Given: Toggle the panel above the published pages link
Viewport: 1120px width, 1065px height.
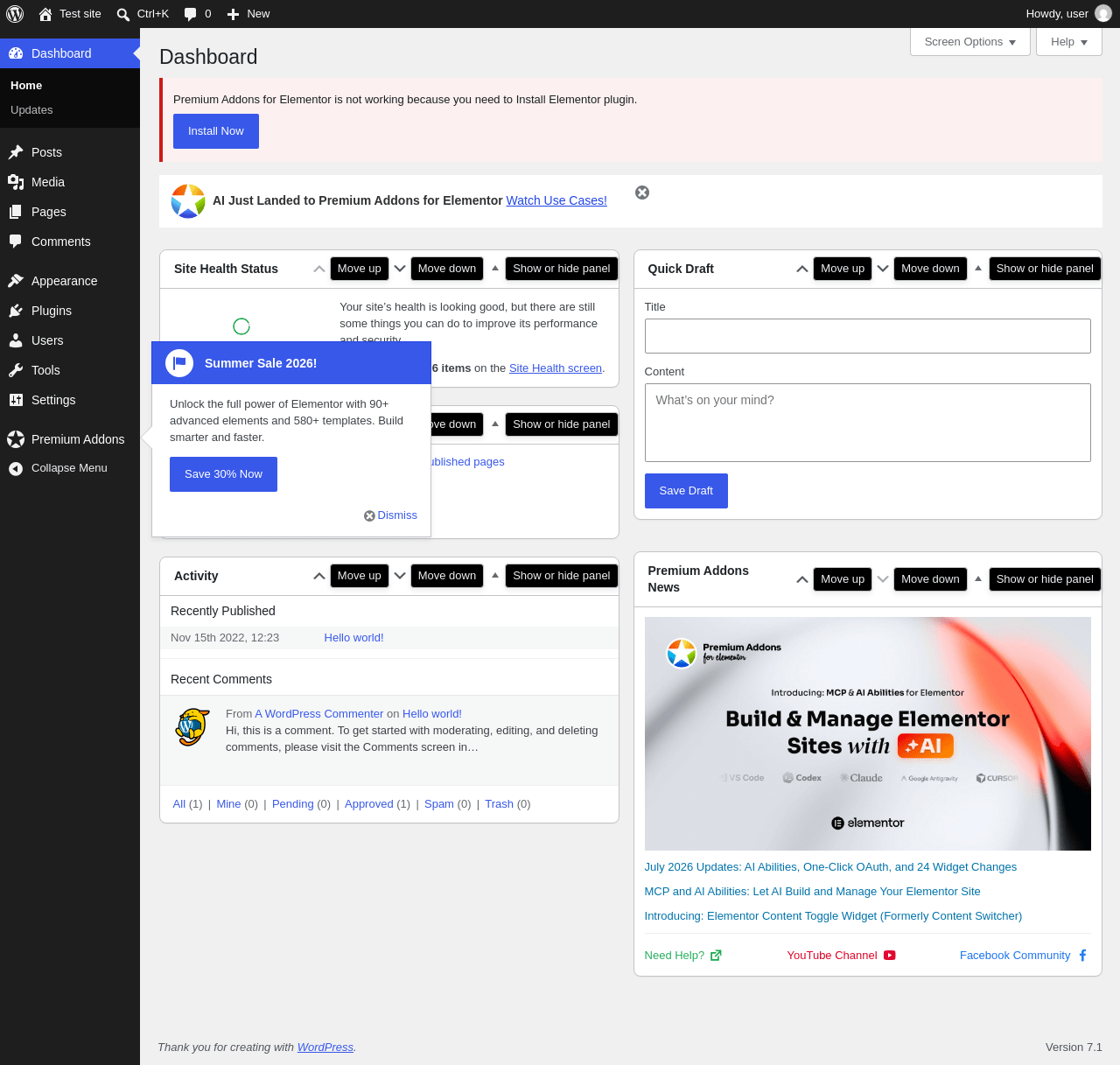Looking at the screenshot, I should click(x=495, y=424).
